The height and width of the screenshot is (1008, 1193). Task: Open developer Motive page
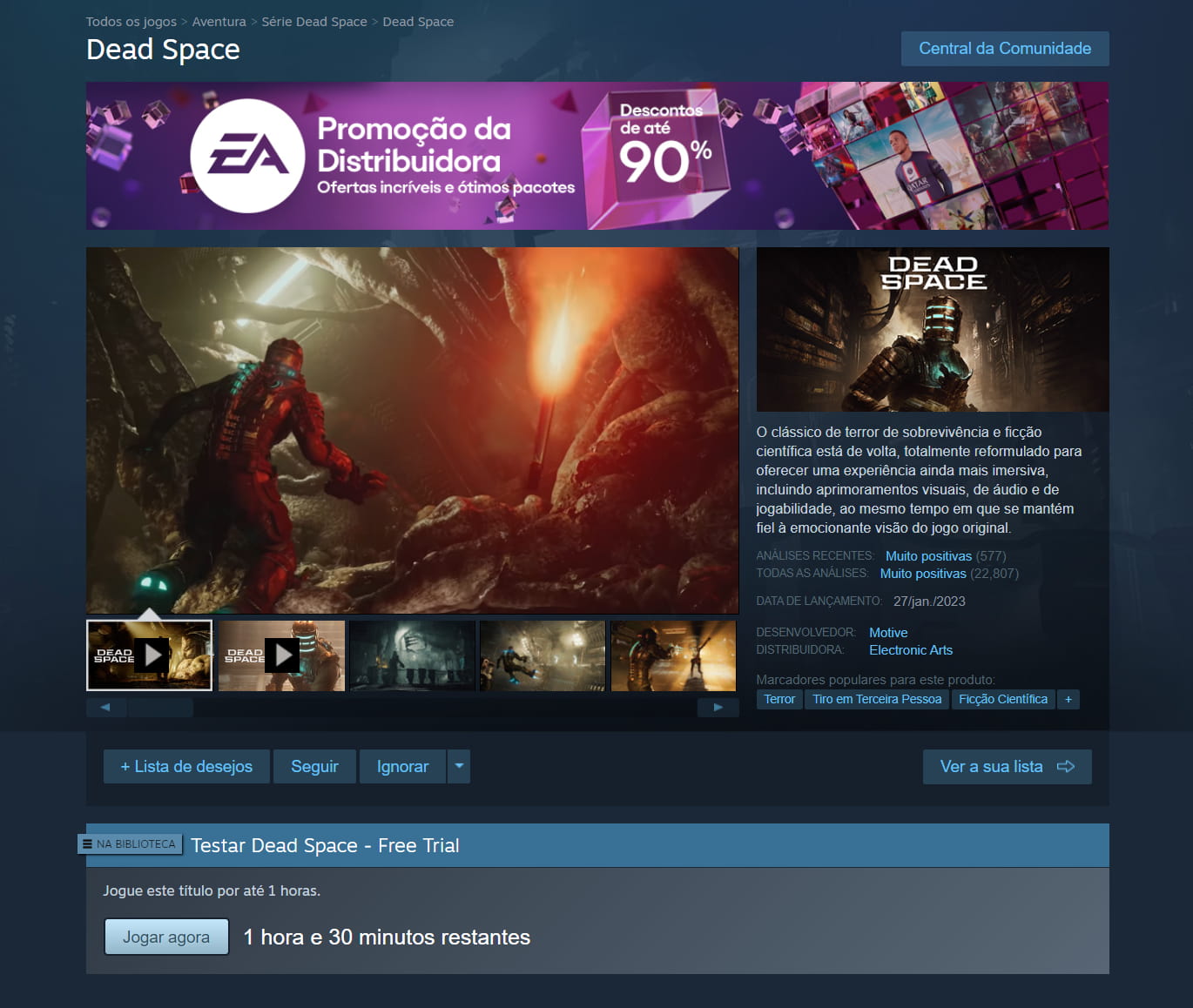point(888,633)
